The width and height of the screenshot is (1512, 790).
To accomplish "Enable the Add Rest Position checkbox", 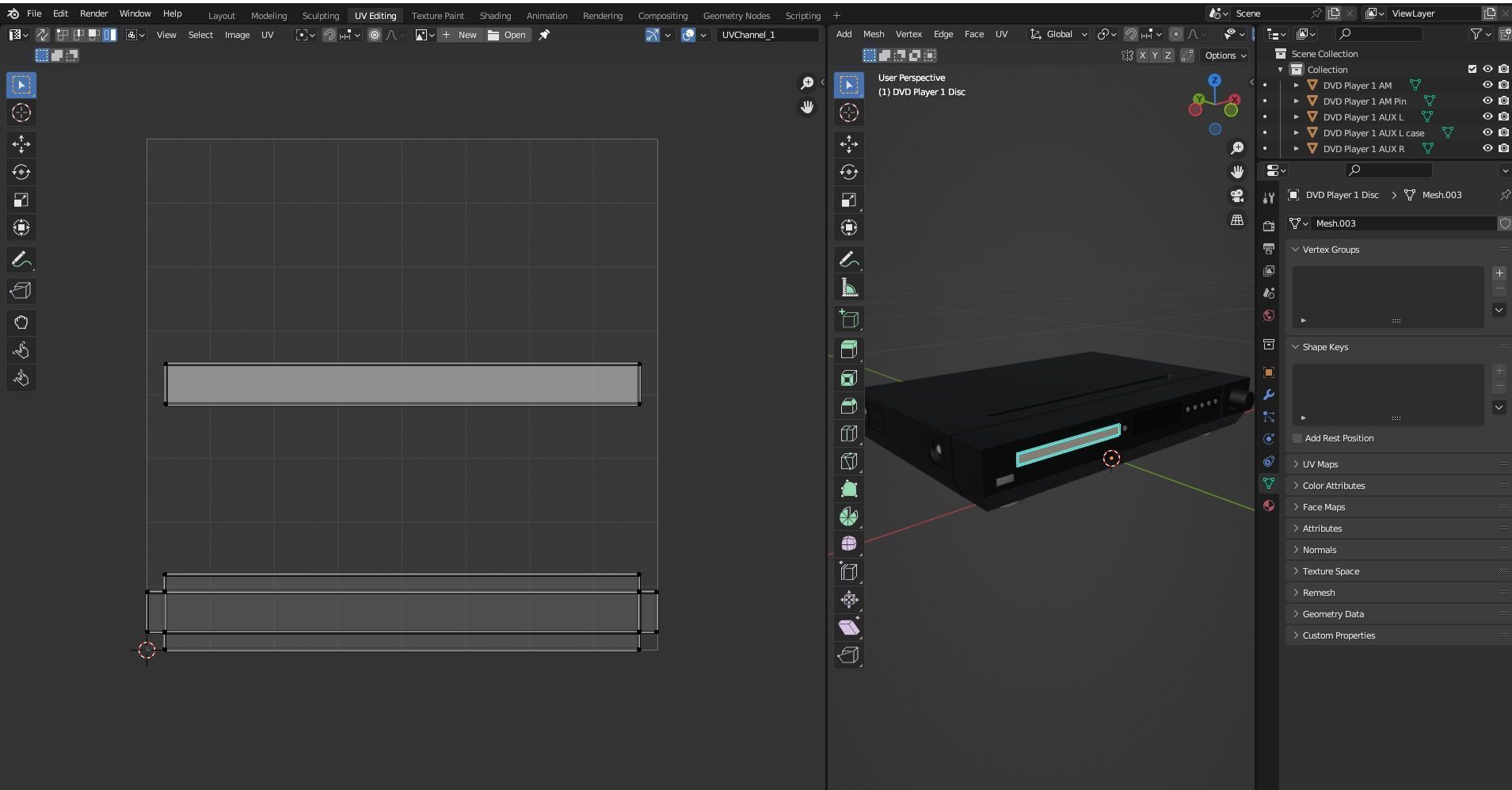I will click(x=1297, y=438).
